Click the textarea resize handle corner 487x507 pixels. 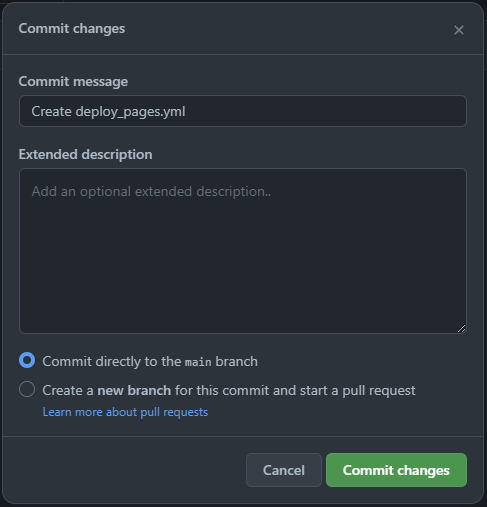461,329
